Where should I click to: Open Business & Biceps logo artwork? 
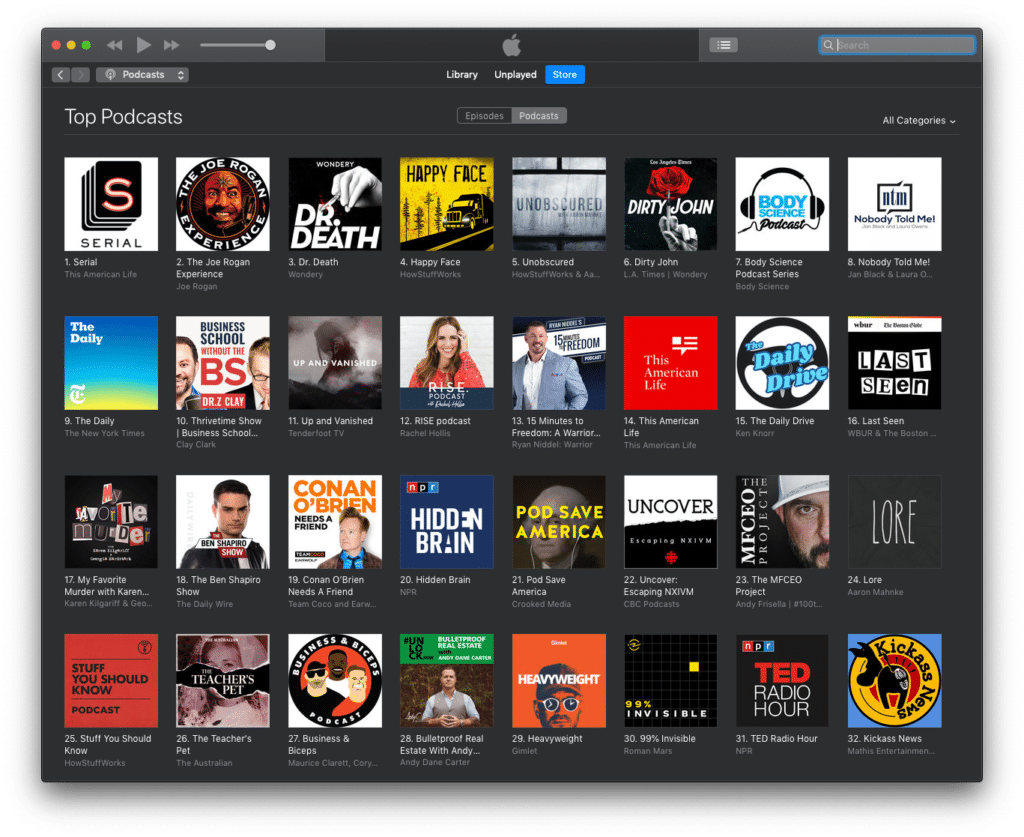pos(335,680)
